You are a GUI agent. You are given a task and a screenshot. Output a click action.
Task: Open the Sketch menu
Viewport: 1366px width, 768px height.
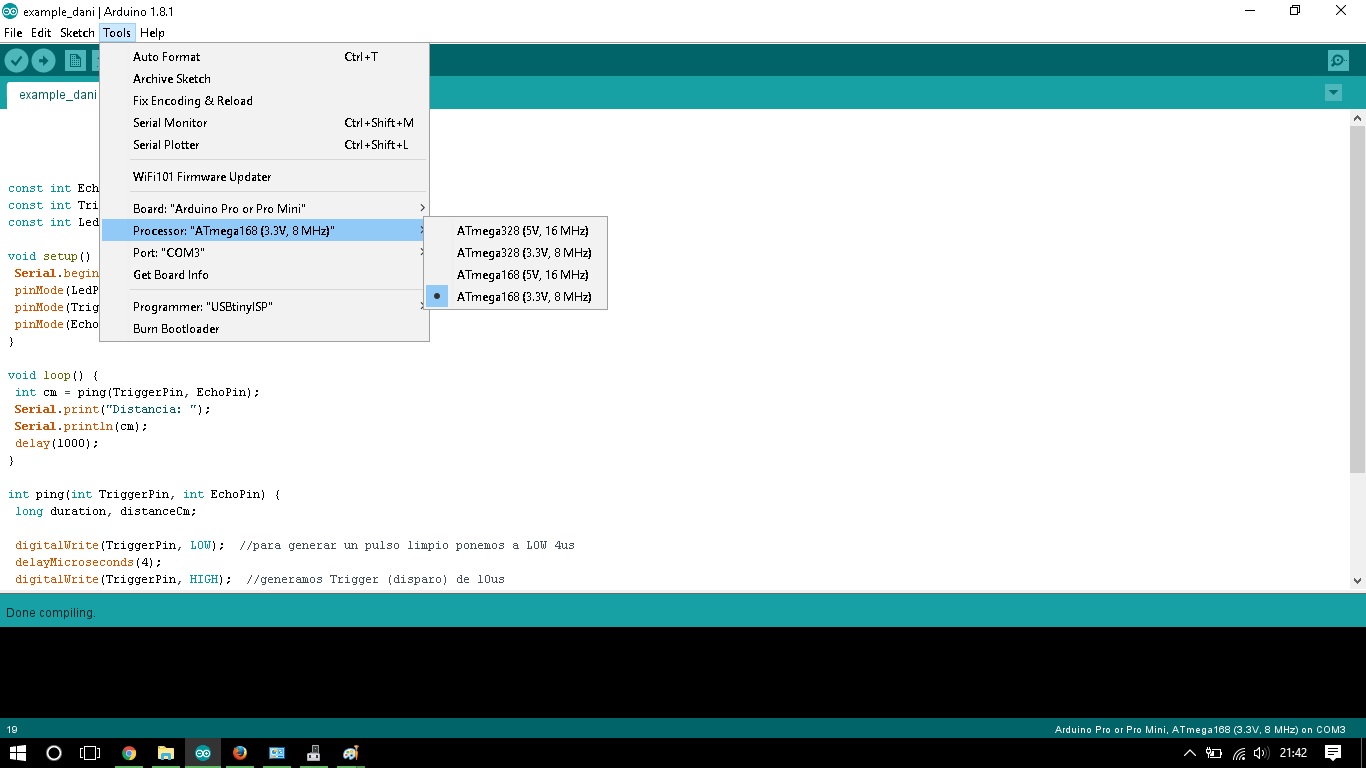point(77,33)
